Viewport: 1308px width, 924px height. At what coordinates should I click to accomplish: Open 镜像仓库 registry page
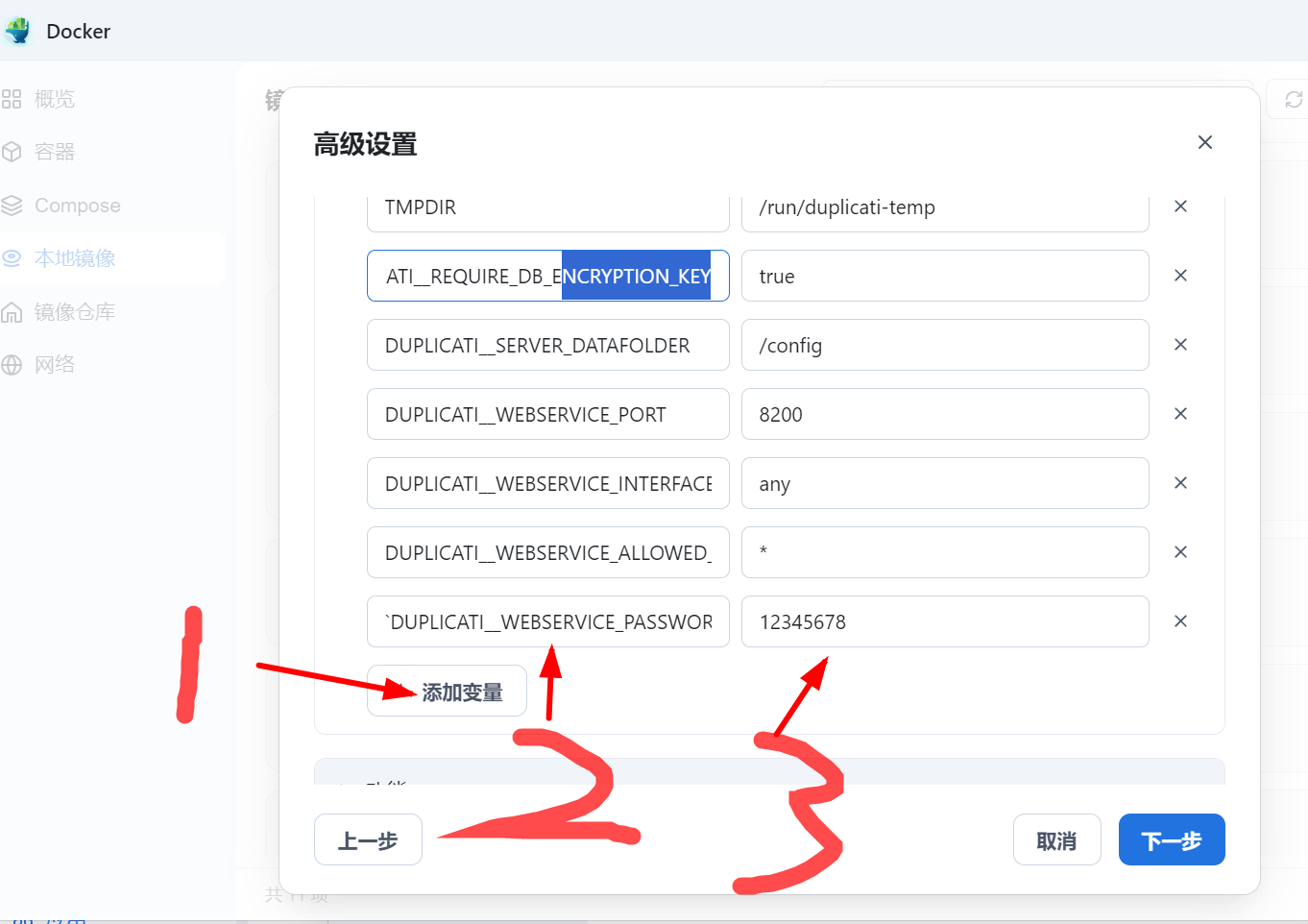click(75, 312)
